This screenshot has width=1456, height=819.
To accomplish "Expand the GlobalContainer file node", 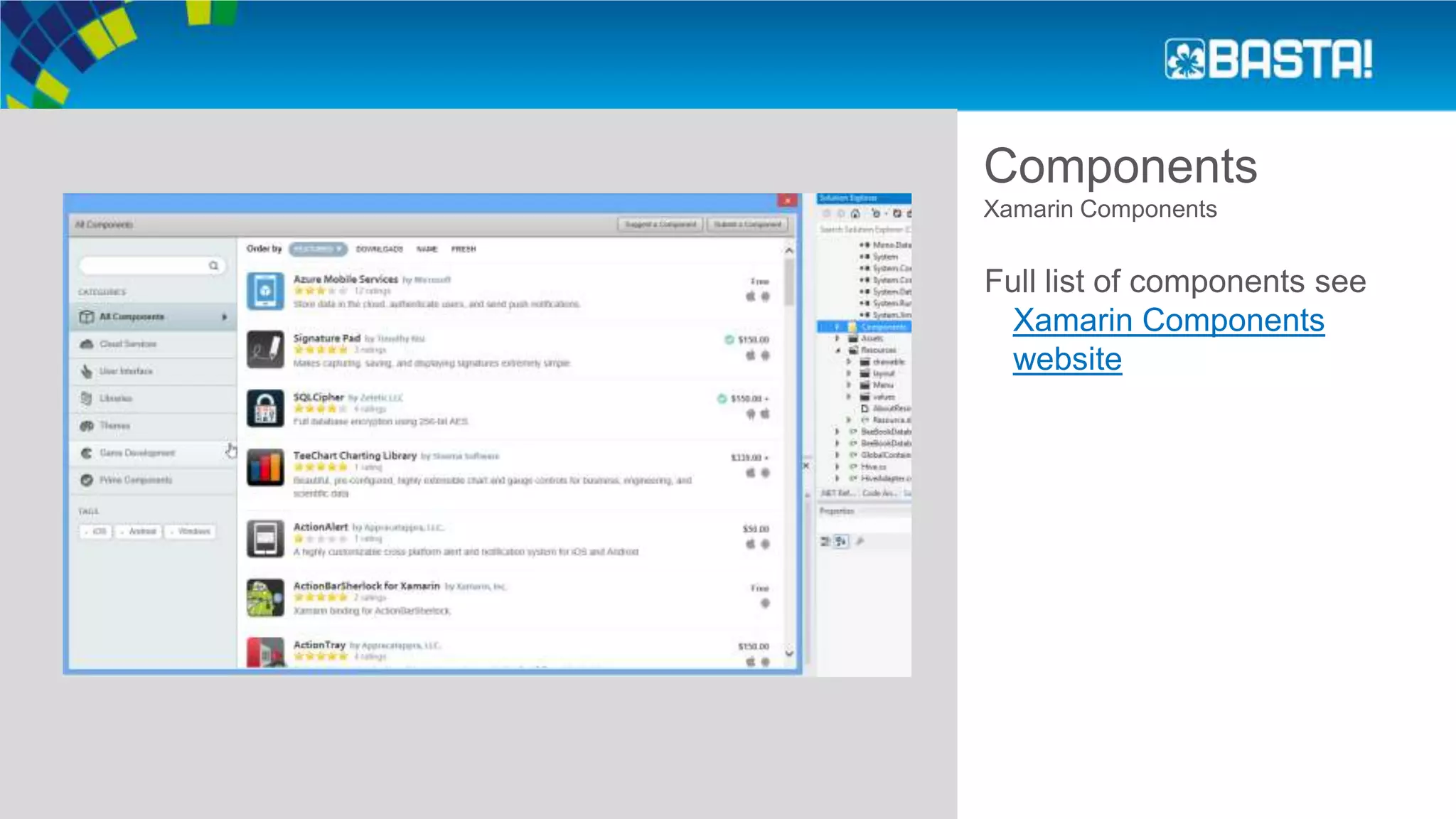I will click(837, 455).
